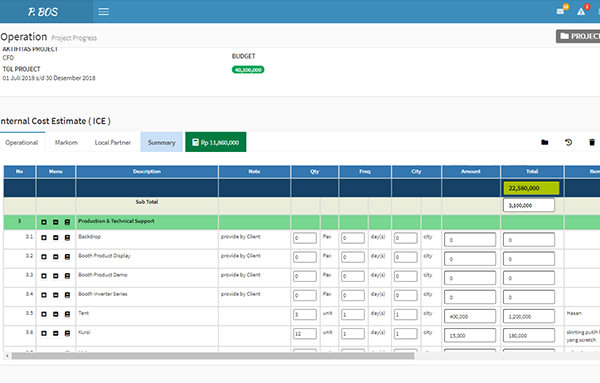Click the trash delete icon

point(592,142)
